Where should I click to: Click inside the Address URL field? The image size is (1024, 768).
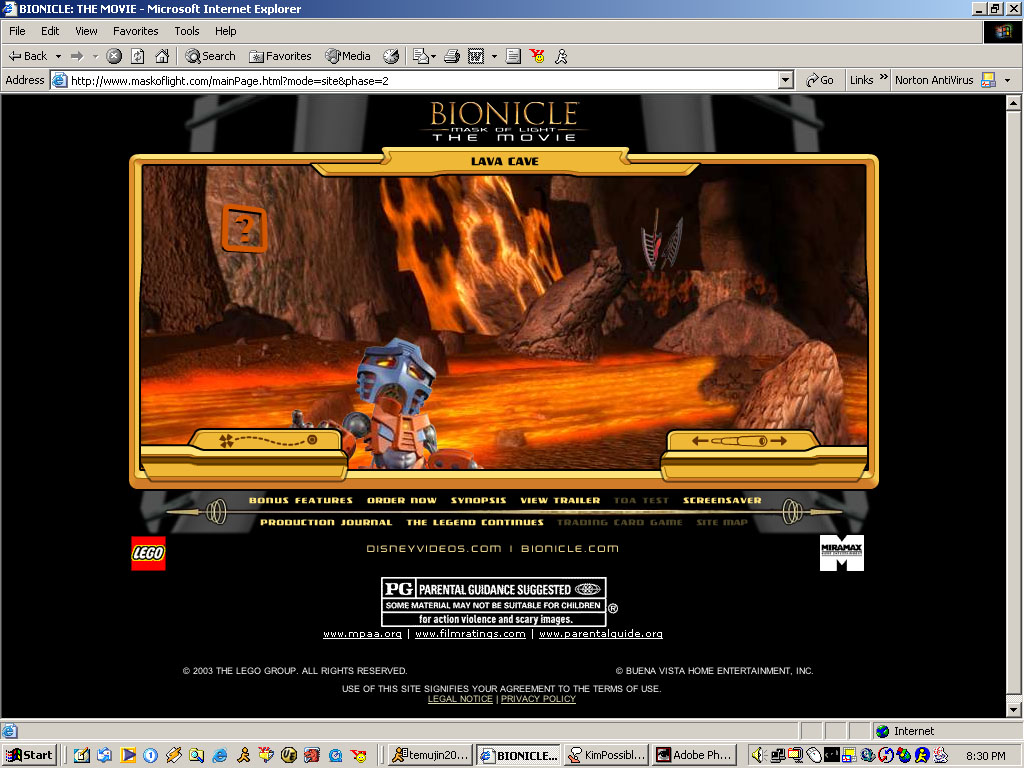(420, 80)
